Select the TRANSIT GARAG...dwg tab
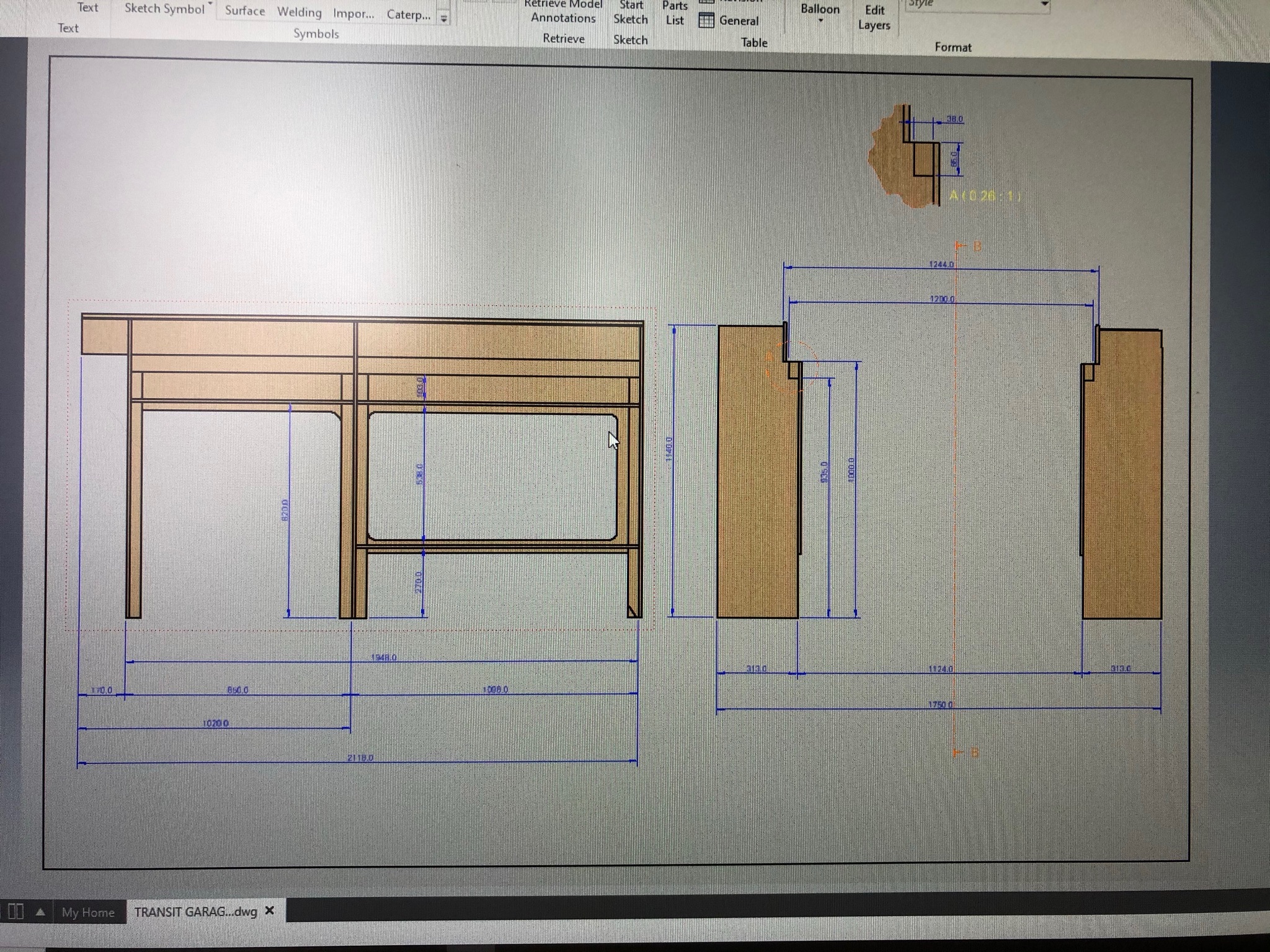This screenshot has width=1270, height=952. [195, 912]
